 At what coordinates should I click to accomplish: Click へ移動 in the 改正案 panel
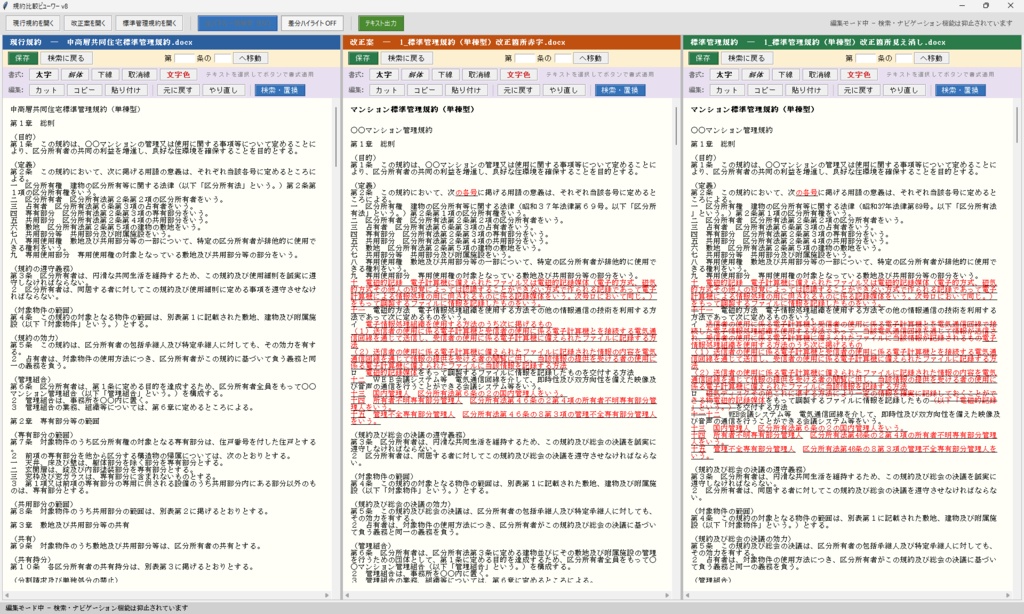pyautogui.click(x=590, y=58)
